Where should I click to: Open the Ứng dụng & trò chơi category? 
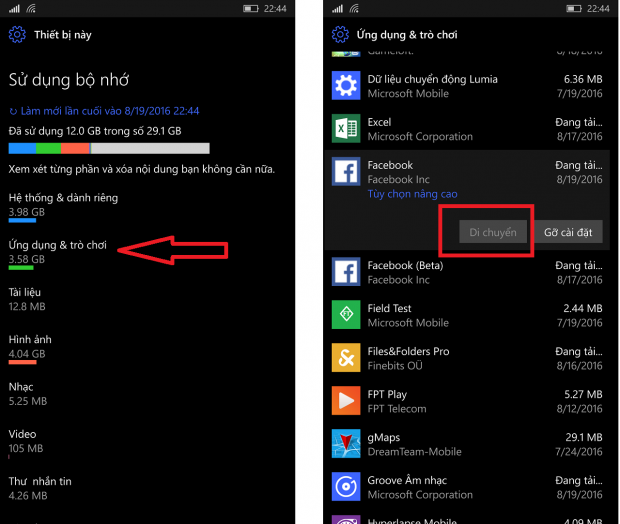58,245
